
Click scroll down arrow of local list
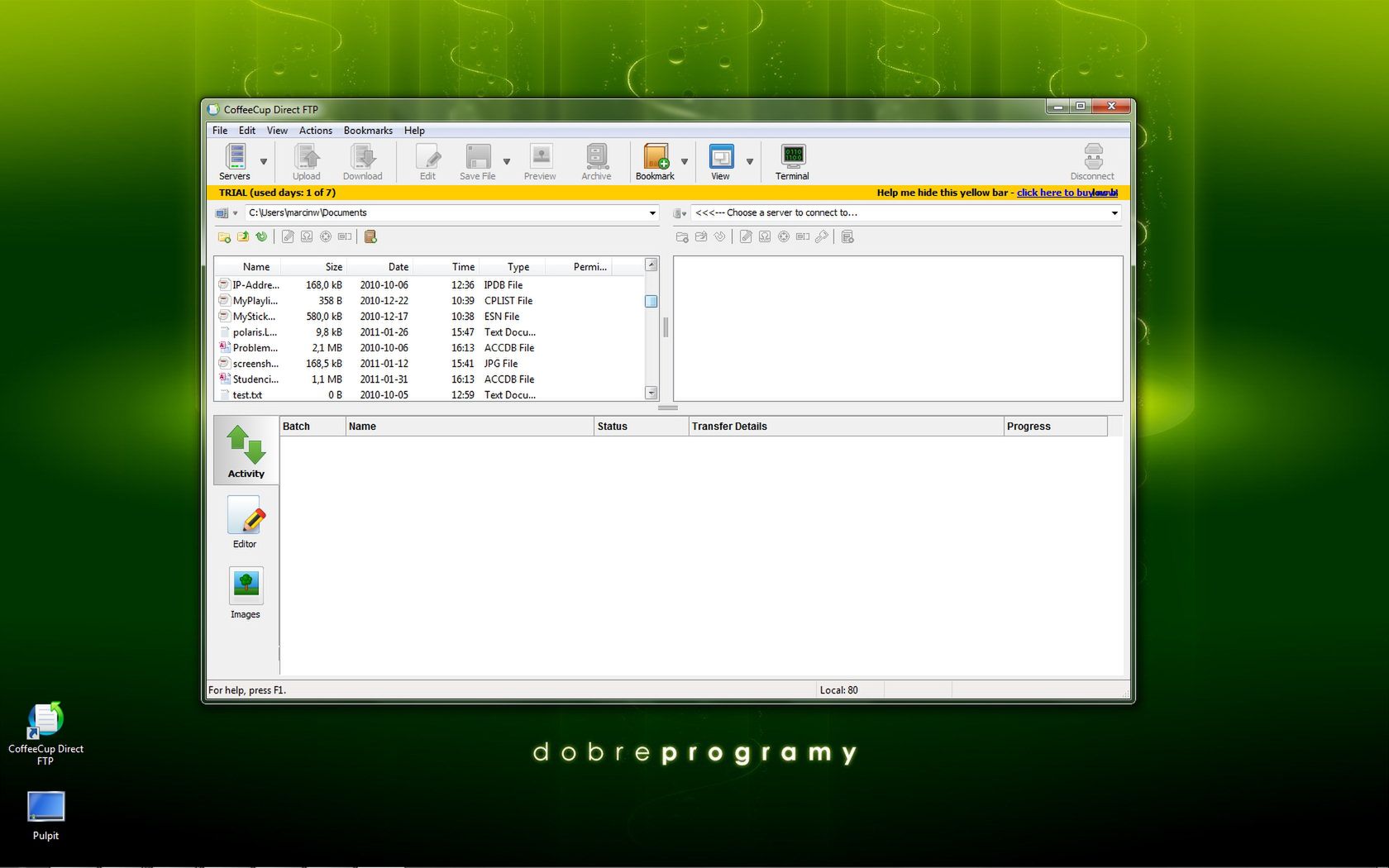point(652,393)
